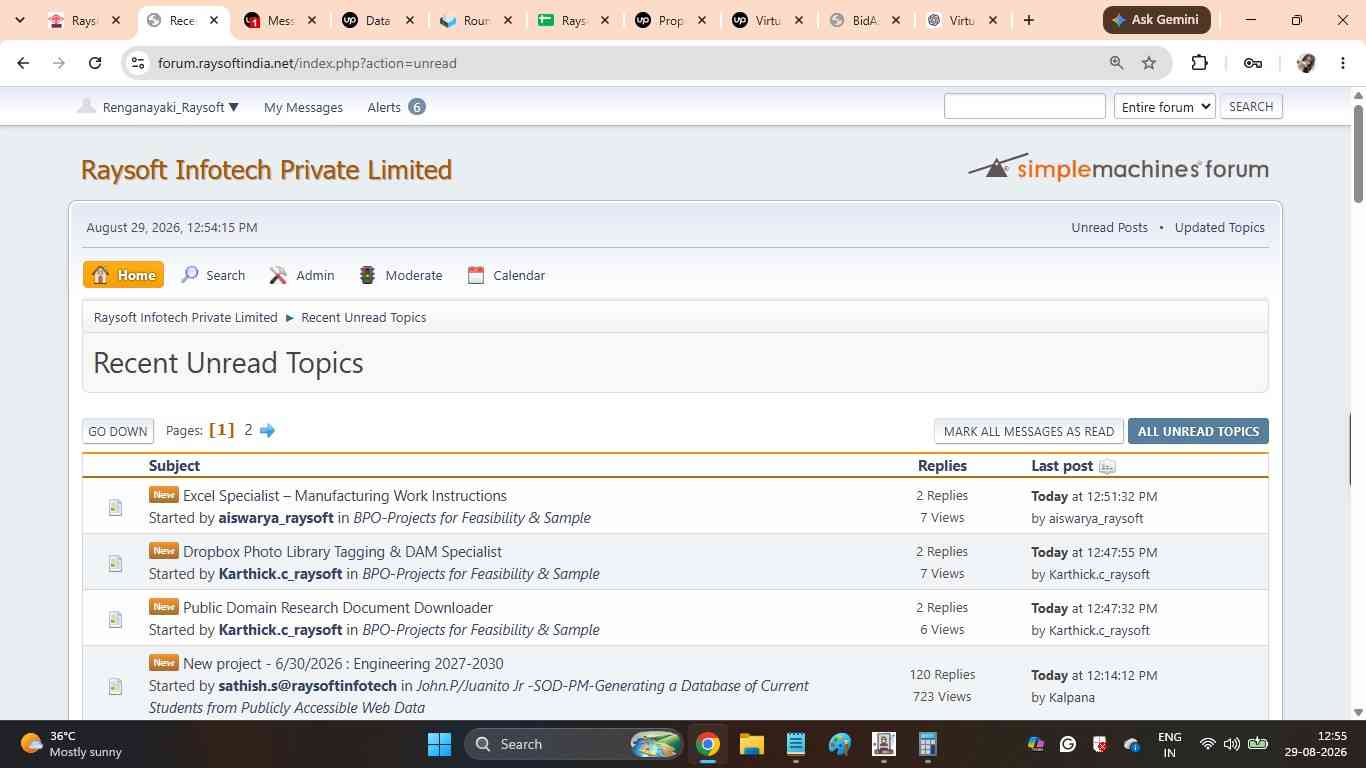Open the Calendar icon menu item
Image resolution: width=1366 pixels, height=768 pixels.
pos(476,275)
